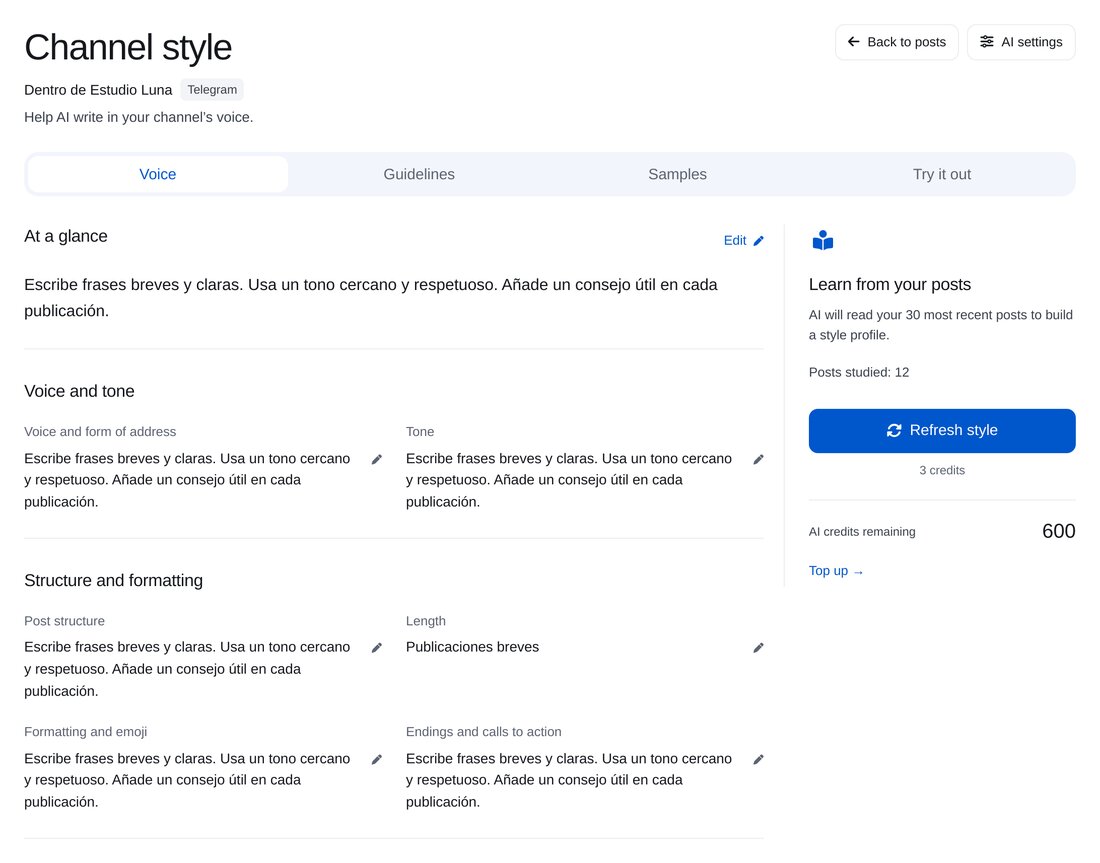This screenshot has width=1100, height=863.
Task: Click the Telegram badge
Action: click(x=212, y=90)
